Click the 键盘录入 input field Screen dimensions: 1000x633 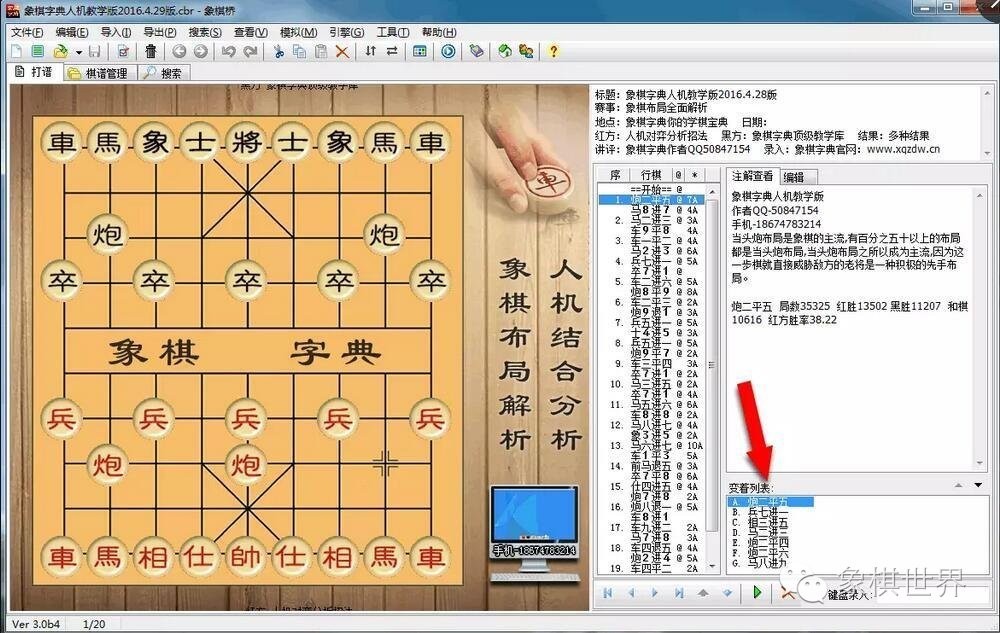pyautogui.click(x=932, y=595)
